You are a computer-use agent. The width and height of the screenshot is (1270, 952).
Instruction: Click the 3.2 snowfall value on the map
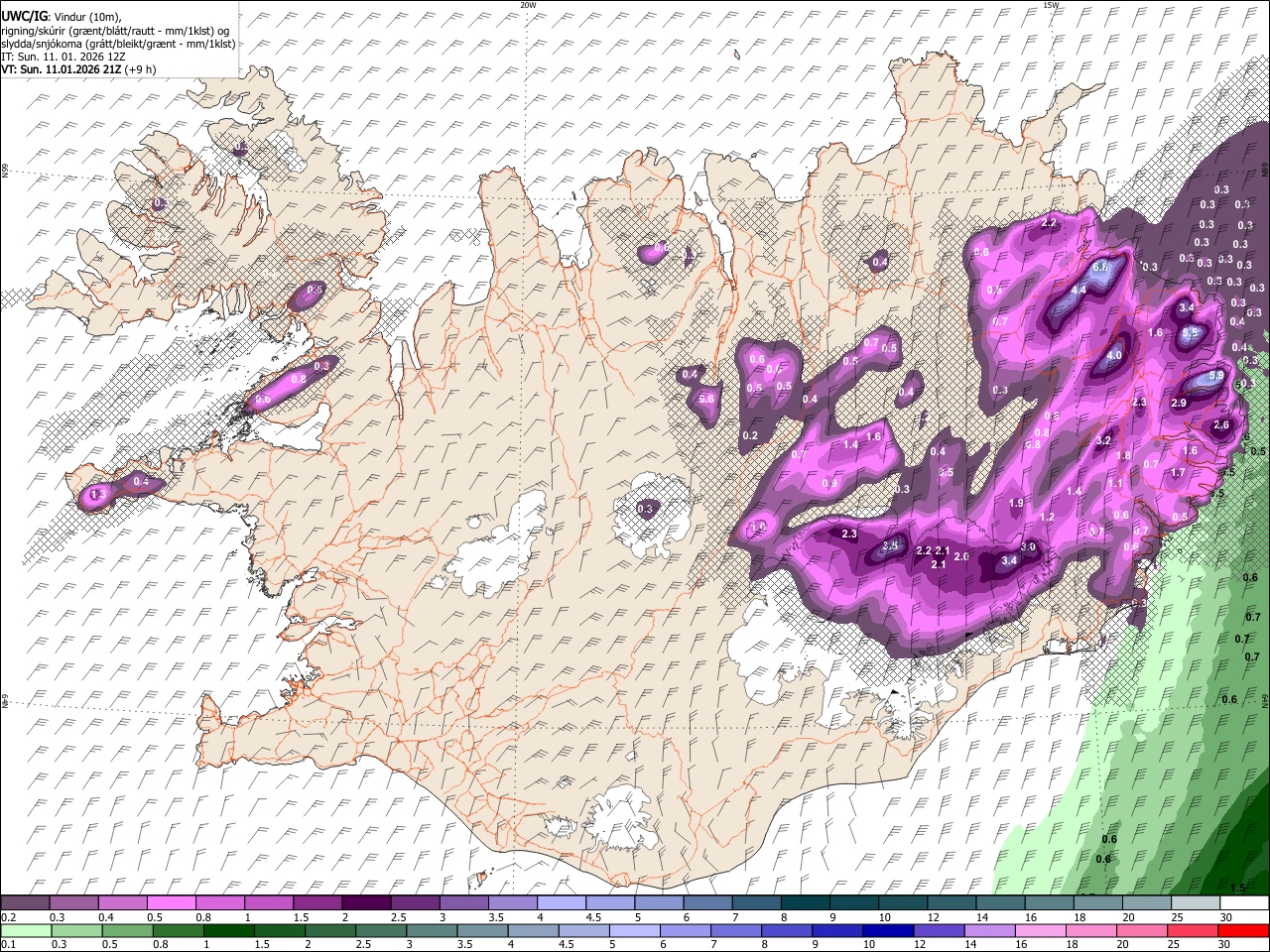pyautogui.click(x=1103, y=440)
